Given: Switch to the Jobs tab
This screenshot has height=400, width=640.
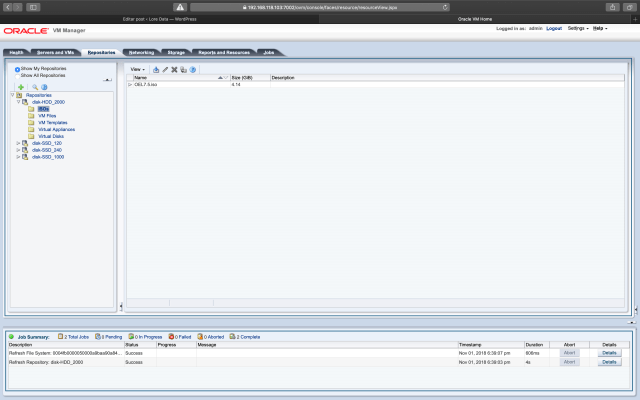Looking at the screenshot, I should 269,53.
